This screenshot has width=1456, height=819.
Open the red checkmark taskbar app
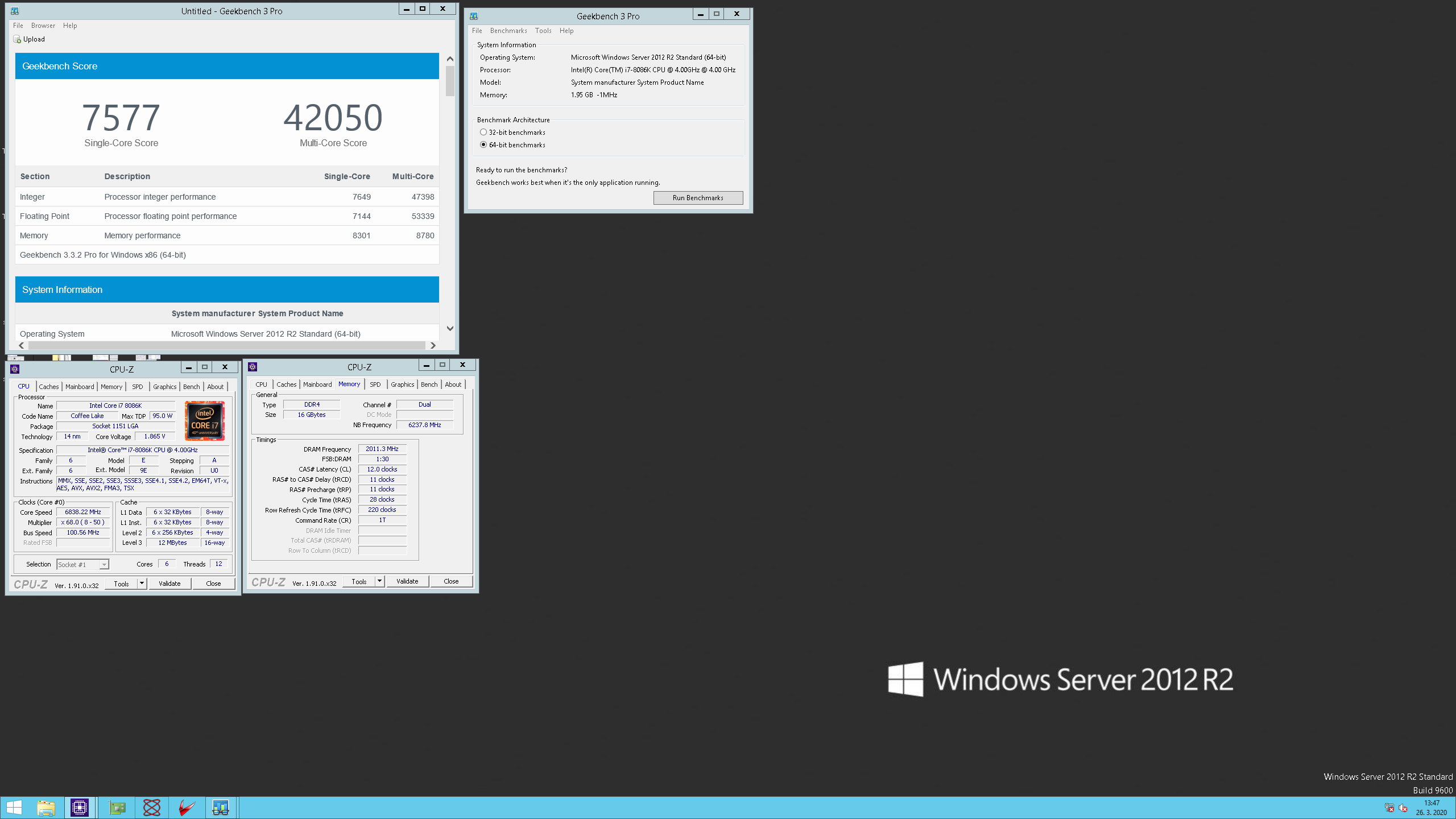tap(187, 808)
